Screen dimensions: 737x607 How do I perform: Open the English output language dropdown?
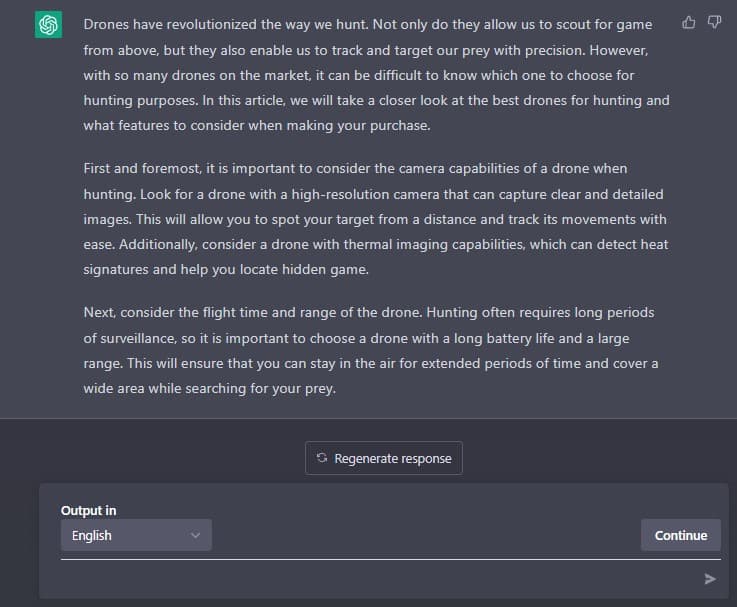(136, 535)
